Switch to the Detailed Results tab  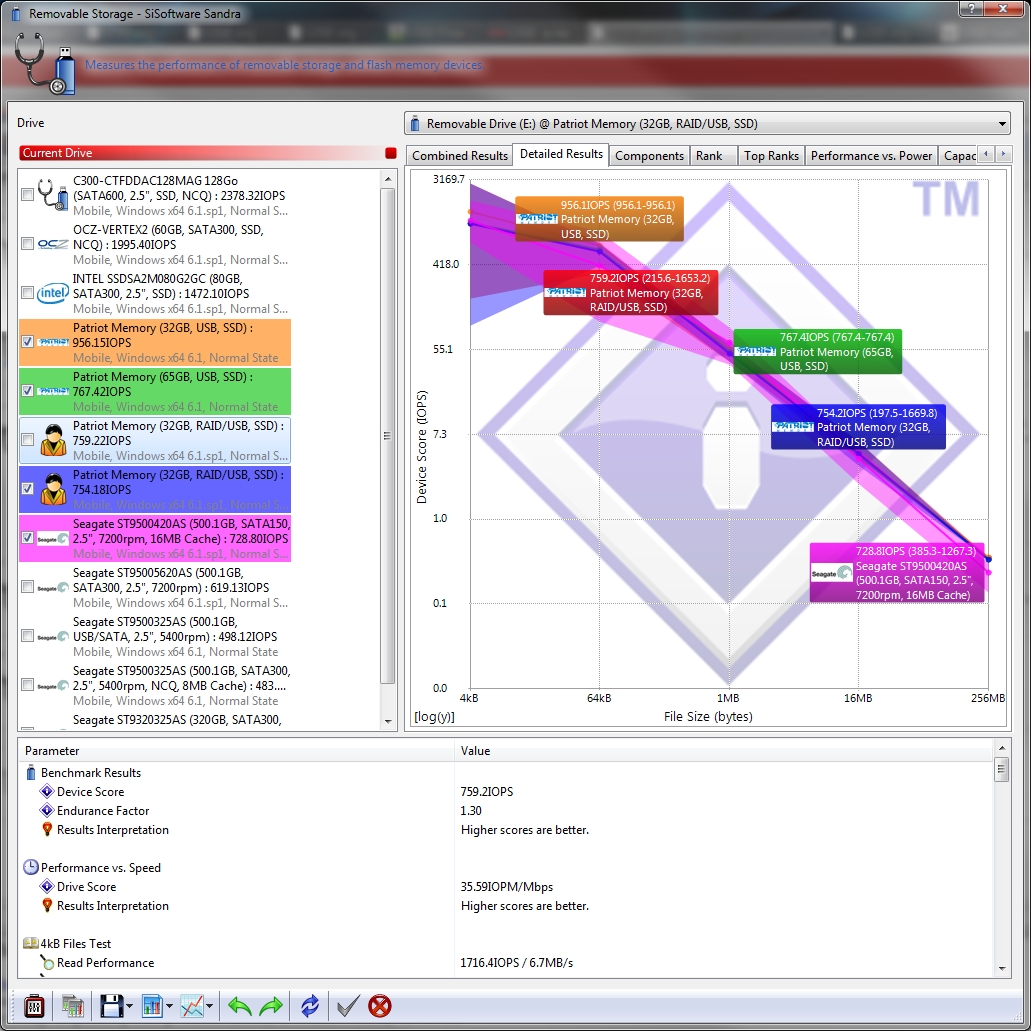tap(561, 154)
